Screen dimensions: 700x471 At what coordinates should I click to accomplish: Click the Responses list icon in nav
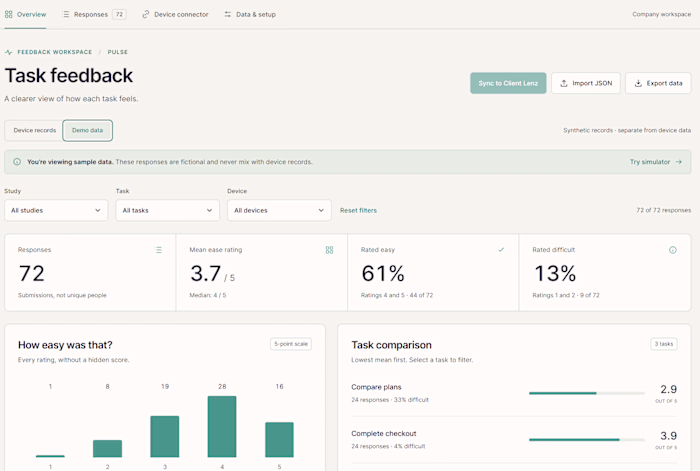(x=66, y=14)
